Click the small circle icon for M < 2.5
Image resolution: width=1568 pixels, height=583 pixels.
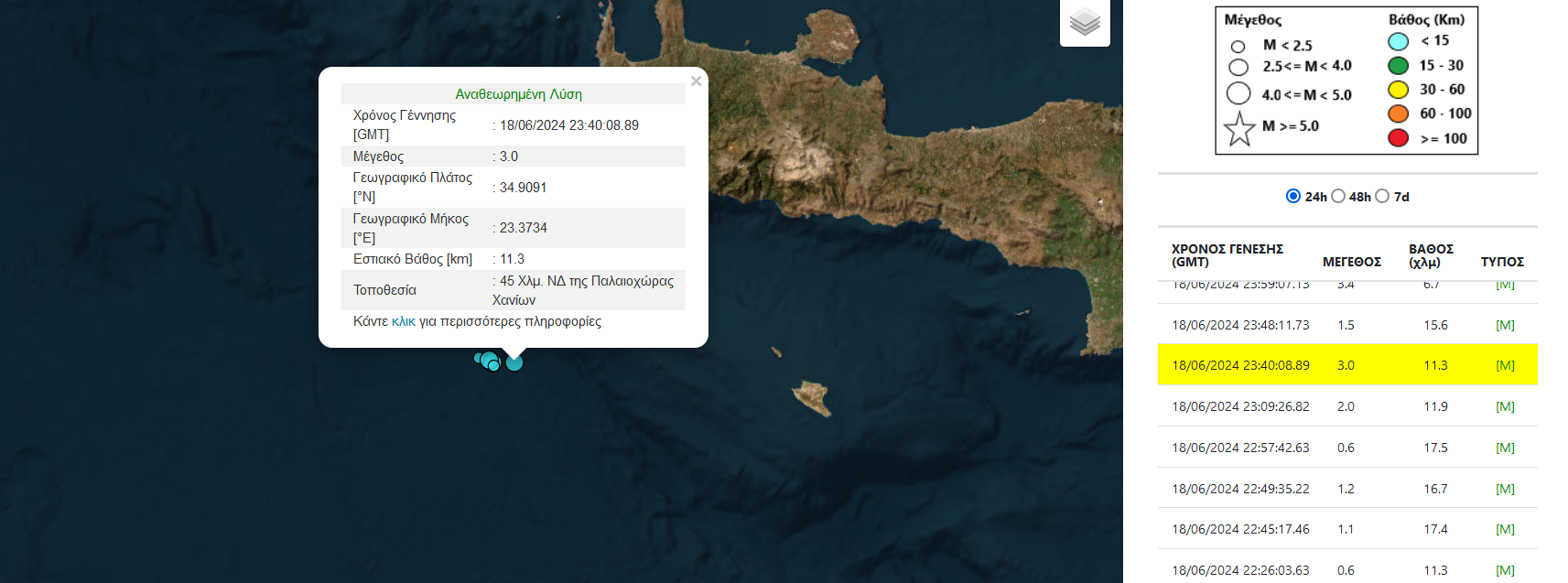click(x=1238, y=46)
